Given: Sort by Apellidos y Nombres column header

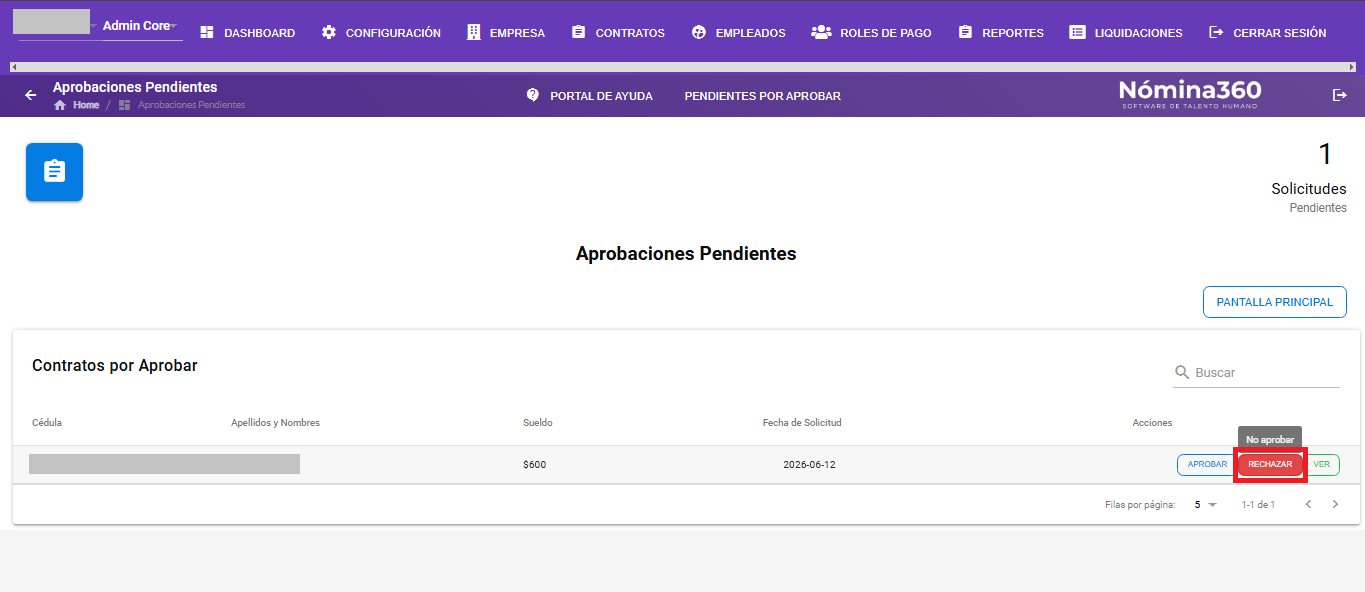Looking at the screenshot, I should (x=275, y=423).
